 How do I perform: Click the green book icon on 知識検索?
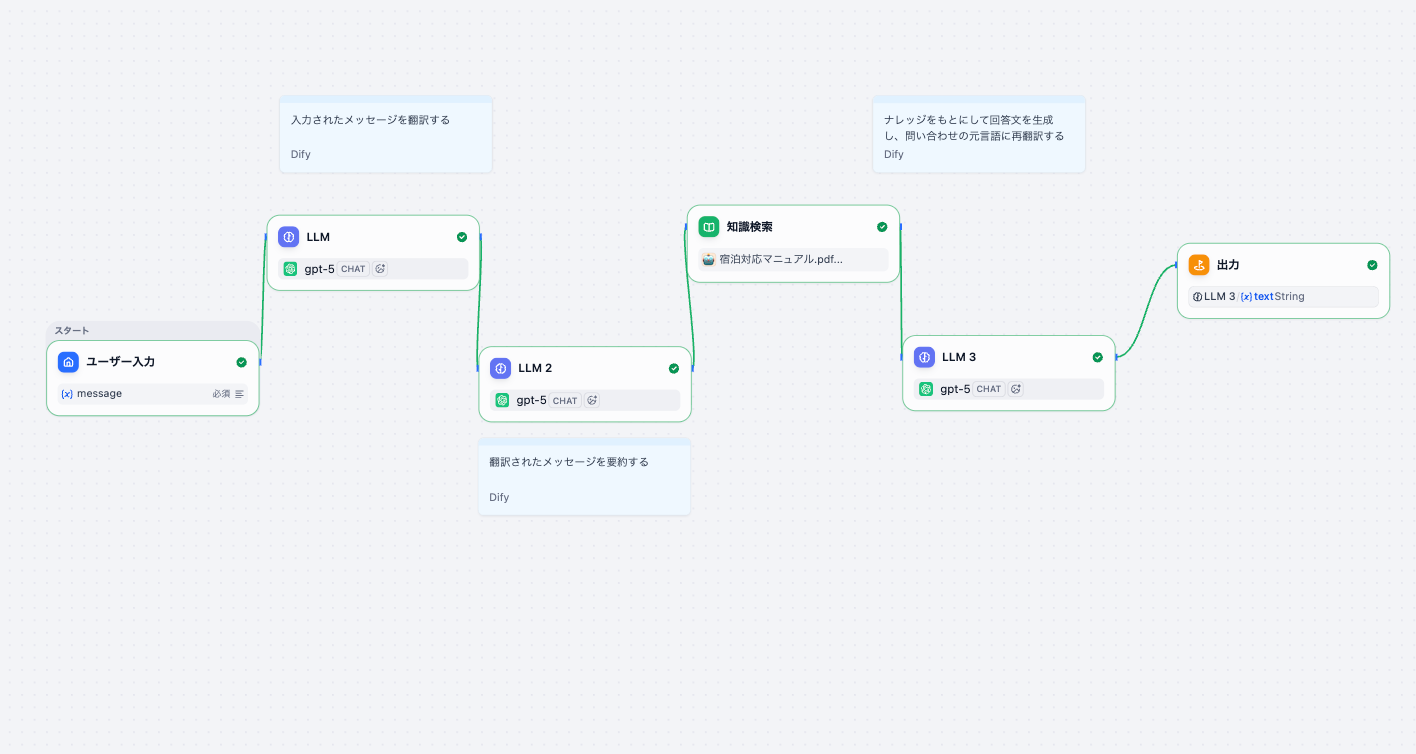tap(708, 227)
